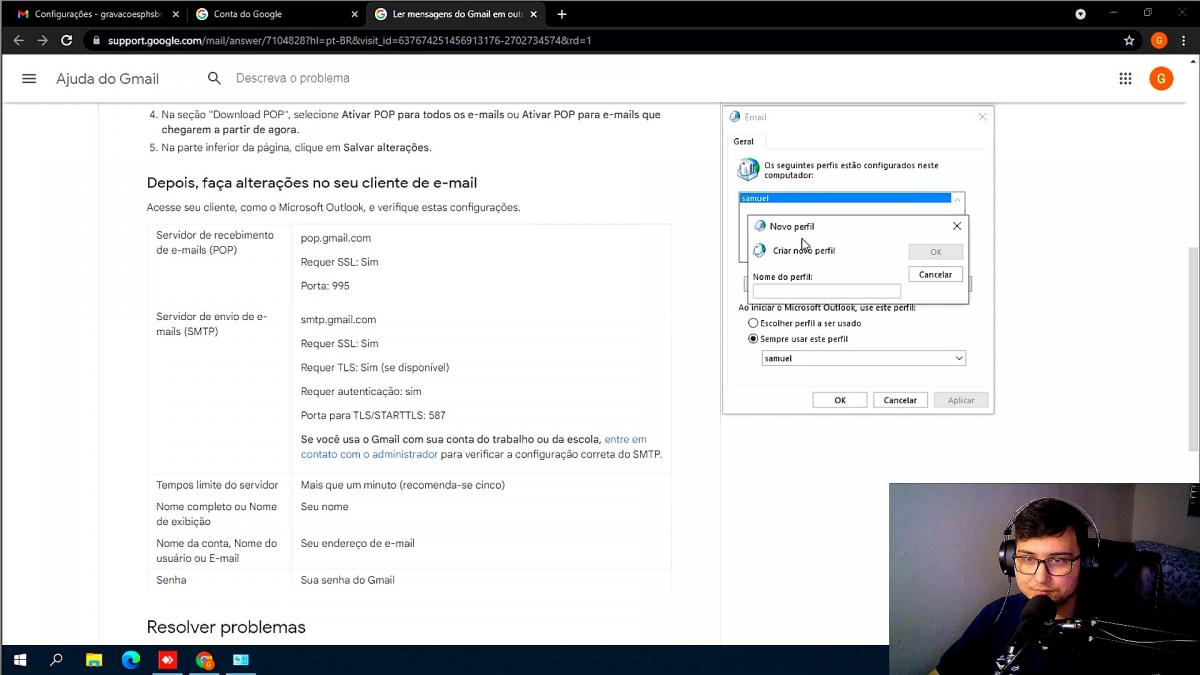
Task: Open the red app on the taskbar
Action: tap(168, 660)
